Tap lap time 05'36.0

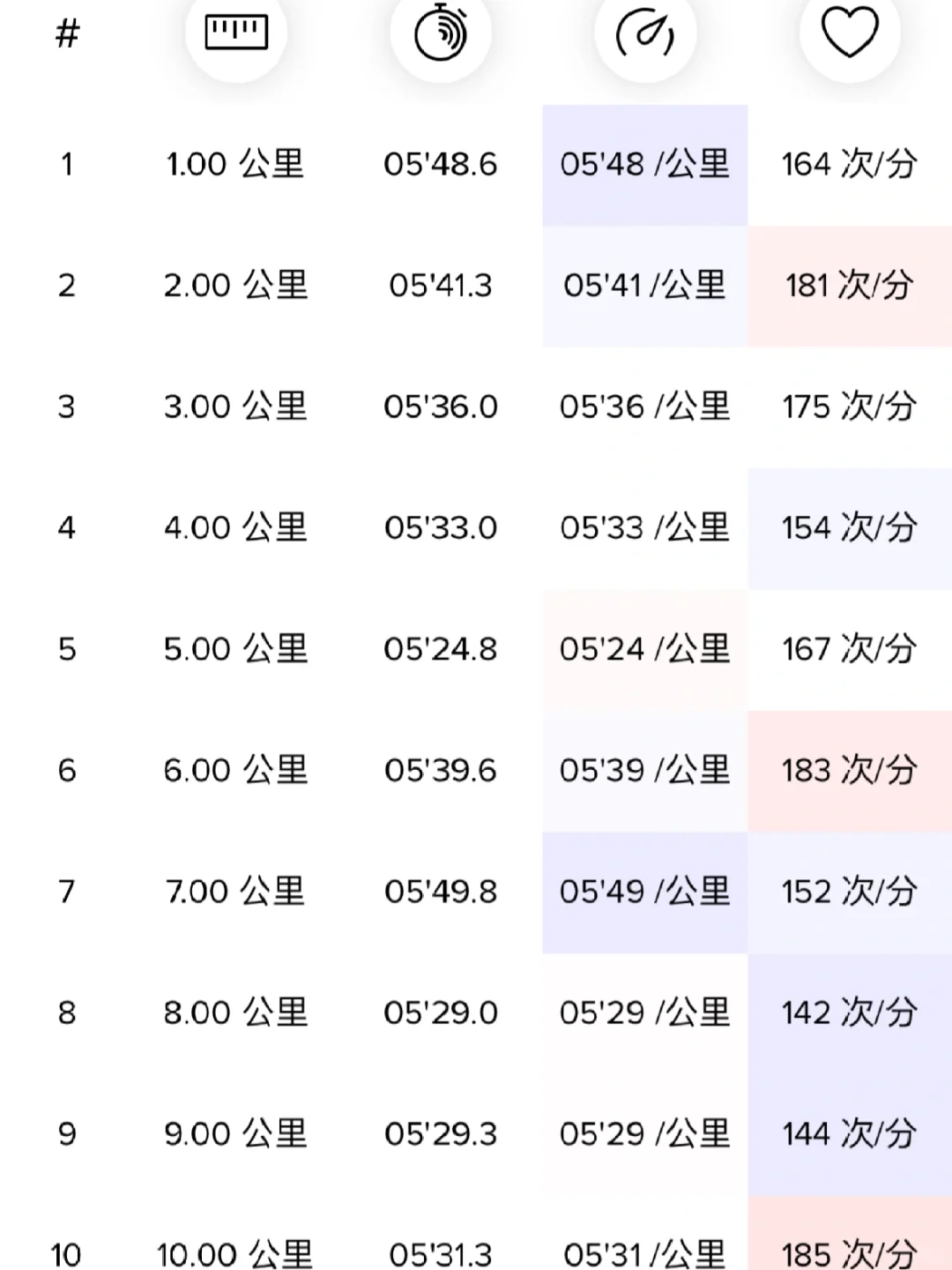tap(441, 407)
